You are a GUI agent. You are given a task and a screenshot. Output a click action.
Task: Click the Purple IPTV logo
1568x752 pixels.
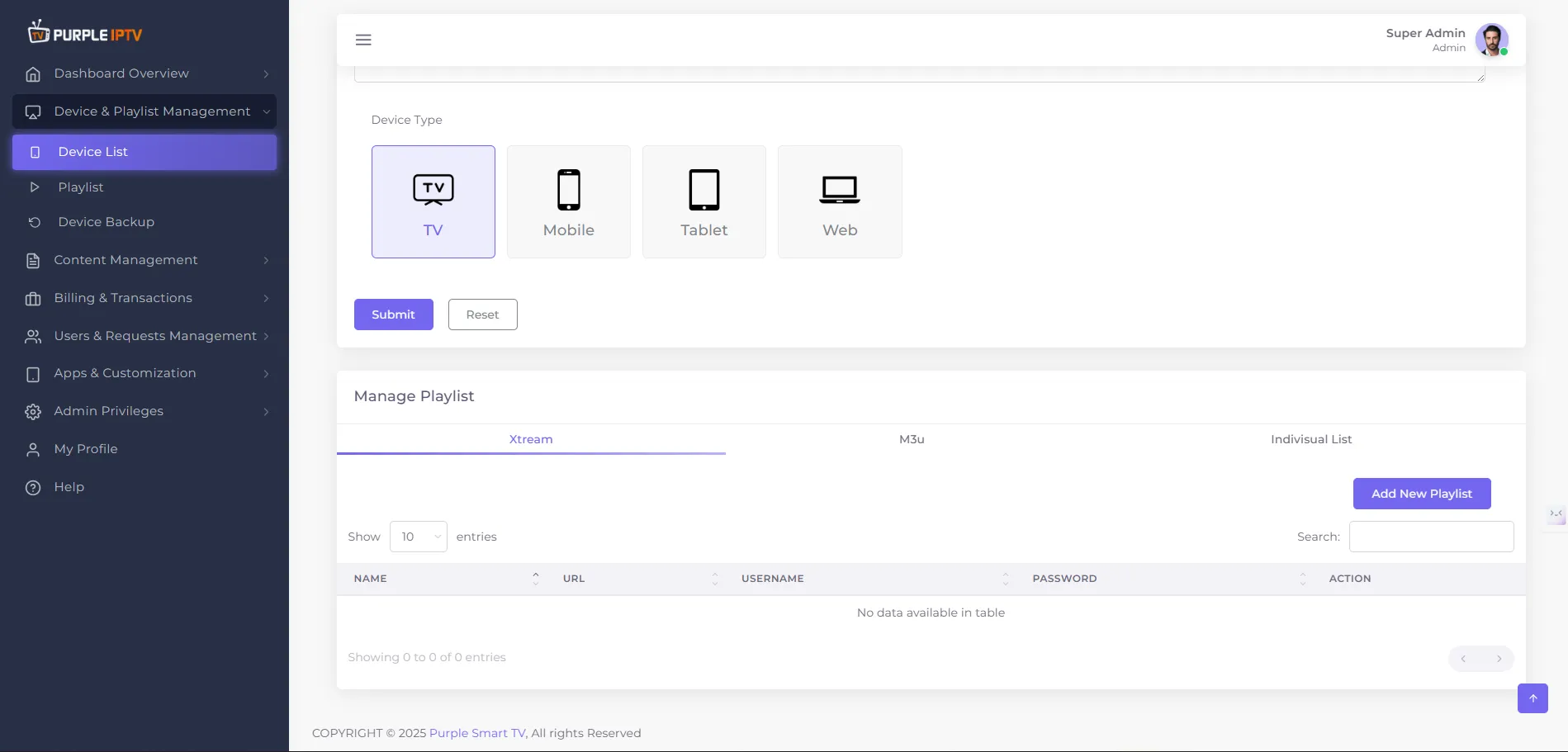pos(85,33)
